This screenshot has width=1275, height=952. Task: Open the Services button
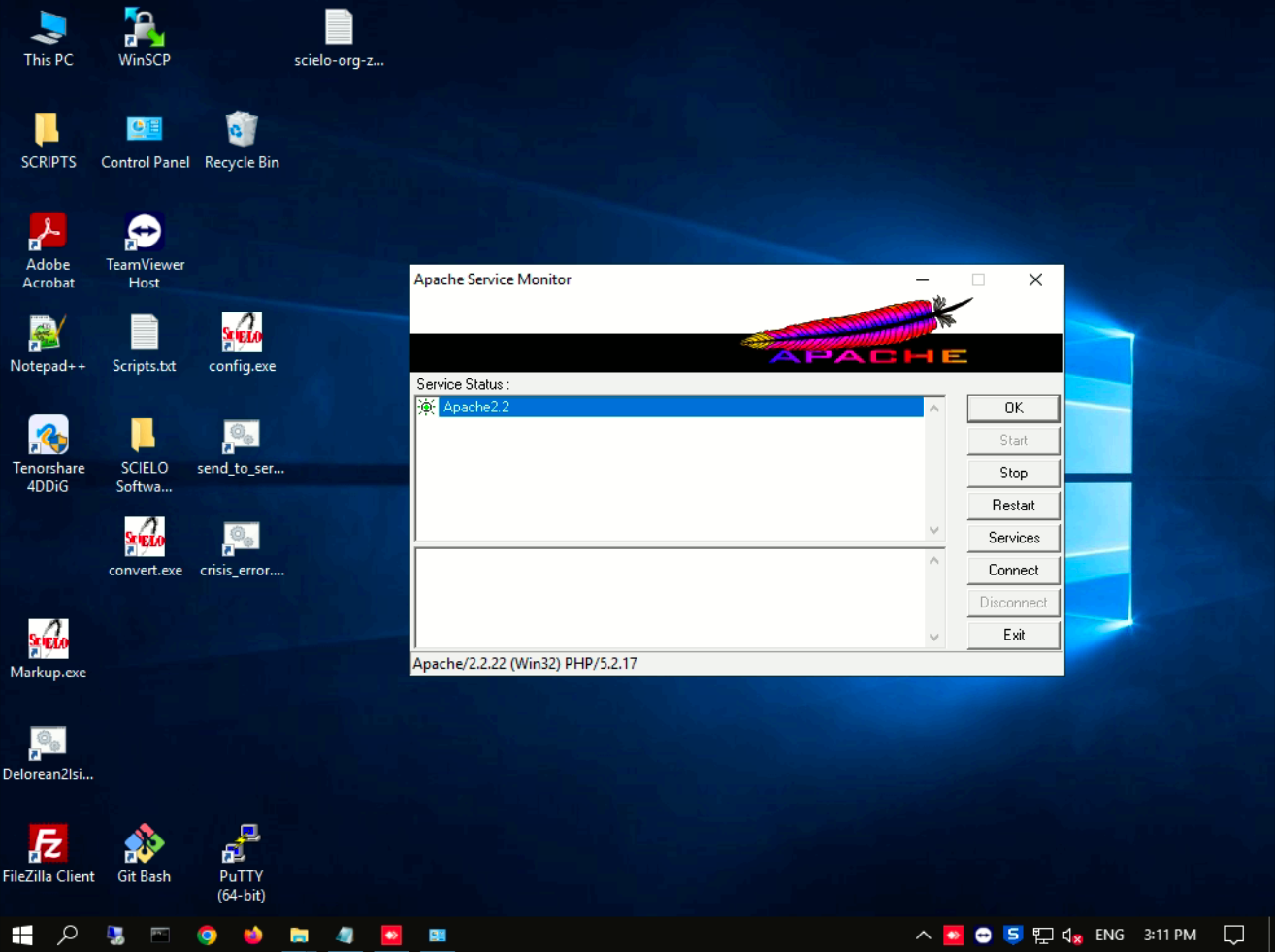click(x=1013, y=538)
